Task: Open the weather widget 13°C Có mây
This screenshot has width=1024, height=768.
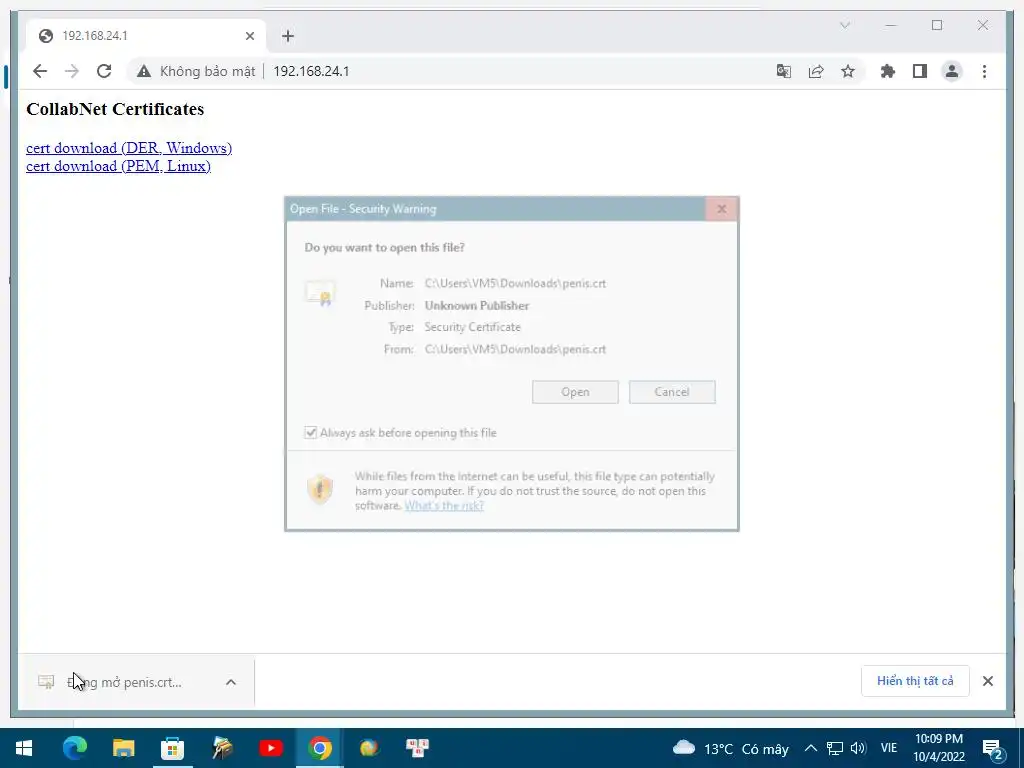Action: click(730, 748)
